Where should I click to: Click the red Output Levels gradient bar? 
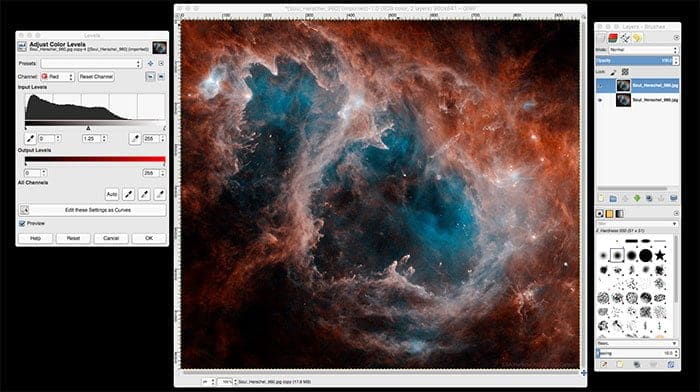coord(95,159)
